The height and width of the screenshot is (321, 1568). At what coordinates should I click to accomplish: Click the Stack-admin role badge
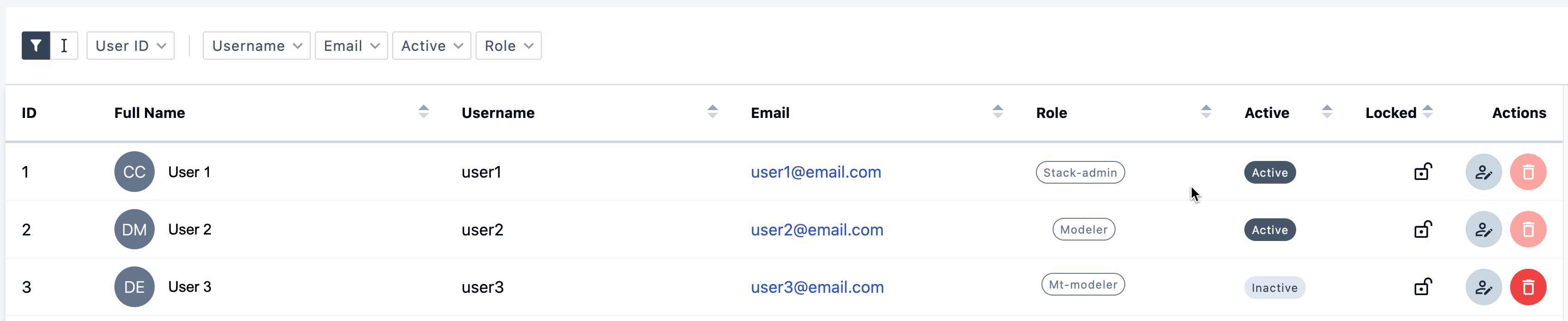point(1080,173)
